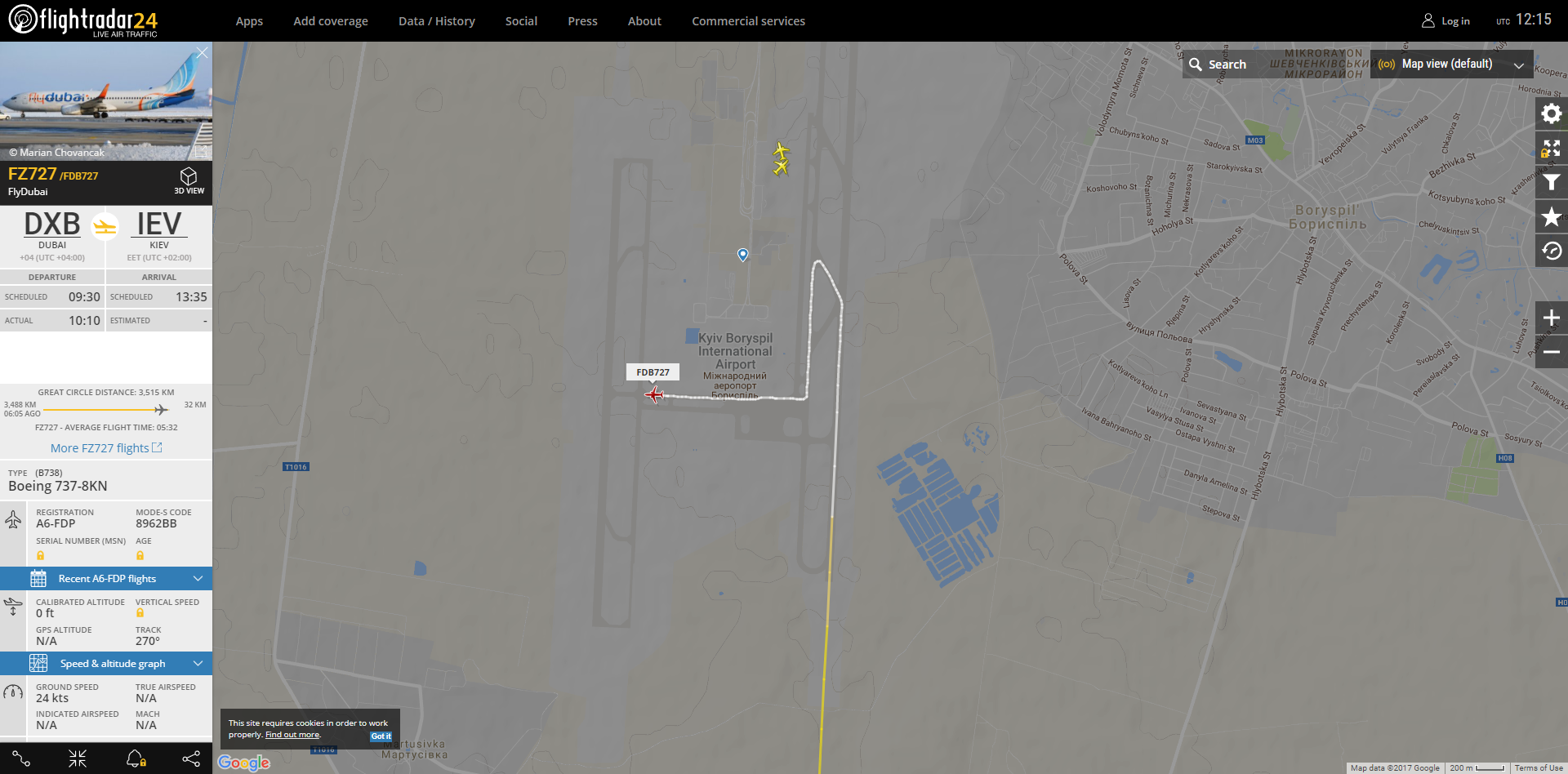The height and width of the screenshot is (774, 1568).
Task: Open 3D VIEW for flight FZ727
Action: pyautogui.click(x=189, y=180)
